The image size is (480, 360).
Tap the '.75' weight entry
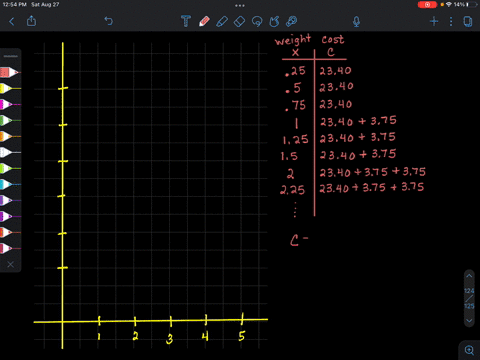295,105
